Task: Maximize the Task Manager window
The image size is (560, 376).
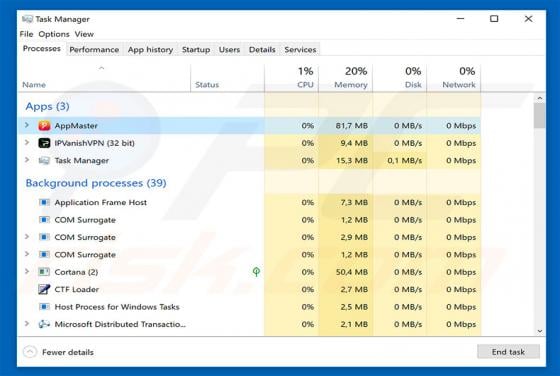Action: point(494,19)
